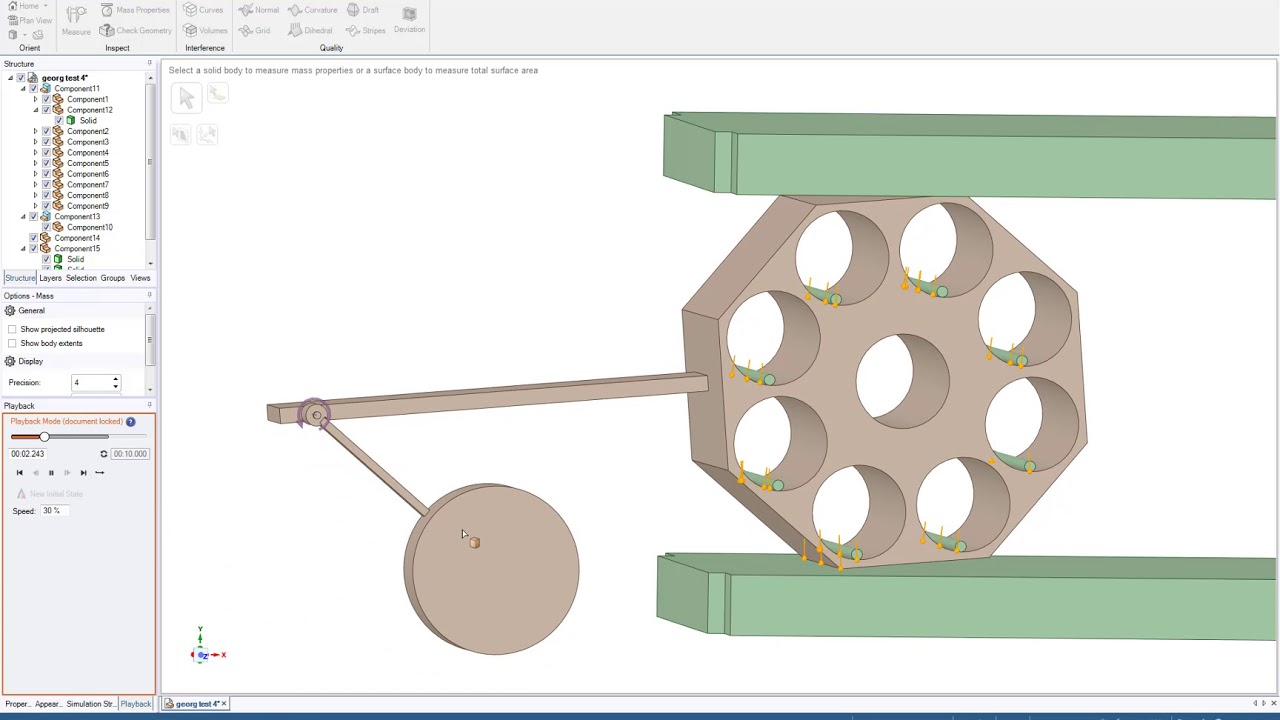Uncheck Component14 visibility checkbox
The image size is (1280, 720).
(x=33, y=238)
